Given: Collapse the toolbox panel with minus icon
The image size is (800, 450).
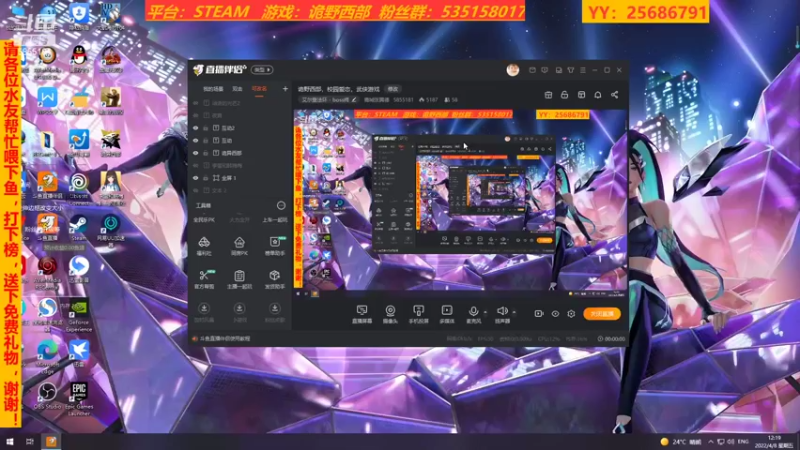Looking at the screenshot, I should click(281, 206).
